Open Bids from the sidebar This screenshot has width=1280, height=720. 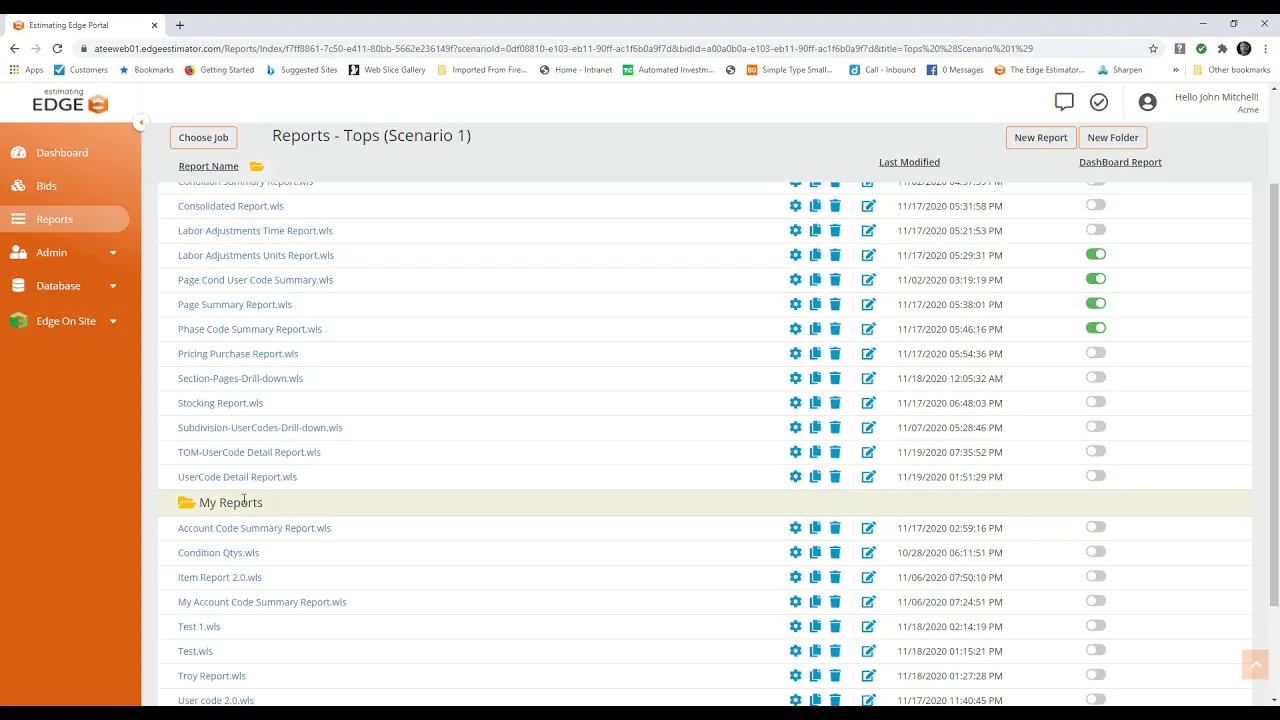coord(46,186)
